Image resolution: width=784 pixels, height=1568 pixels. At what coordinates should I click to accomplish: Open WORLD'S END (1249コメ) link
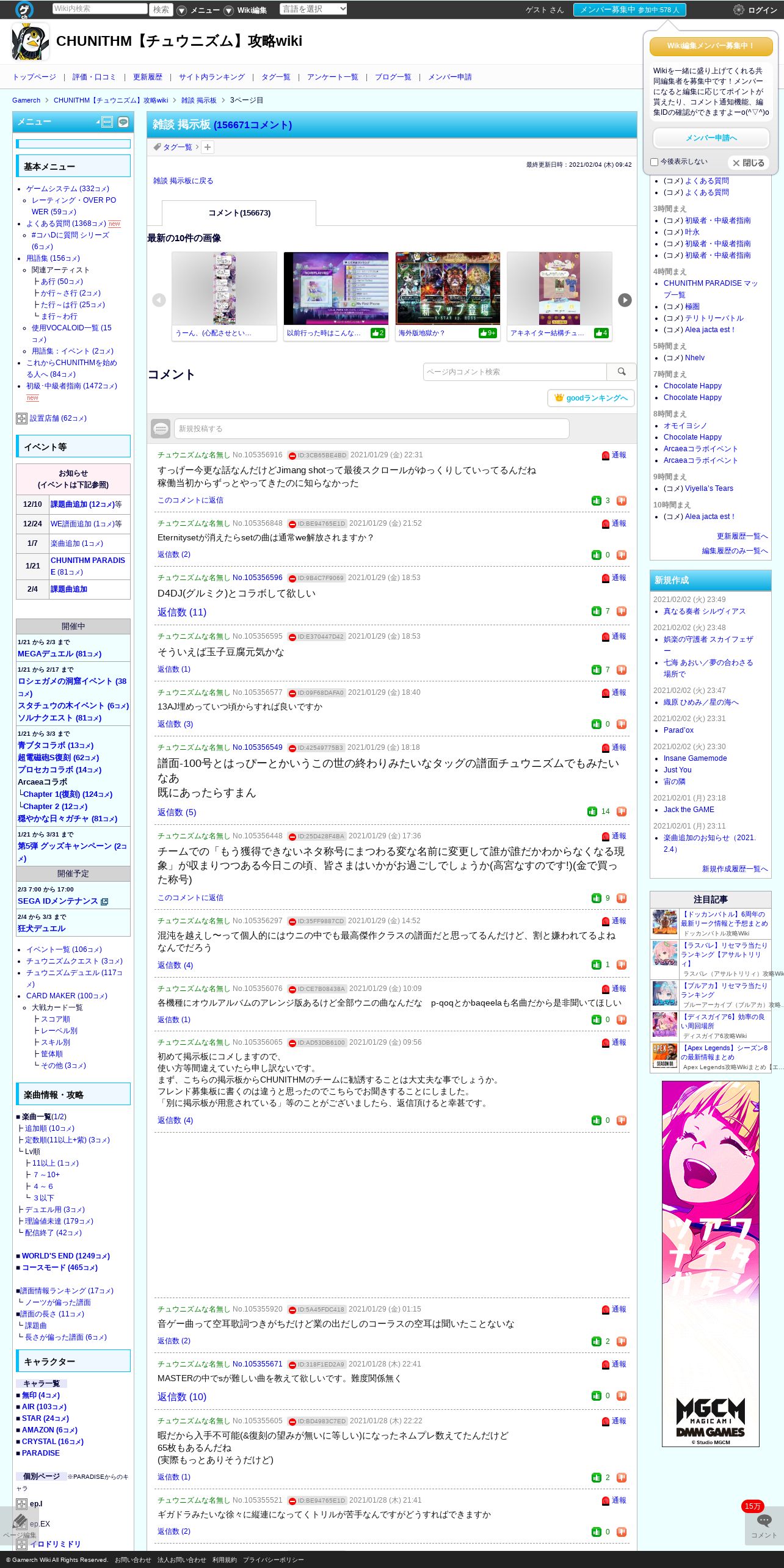(x=65, y=1256)
